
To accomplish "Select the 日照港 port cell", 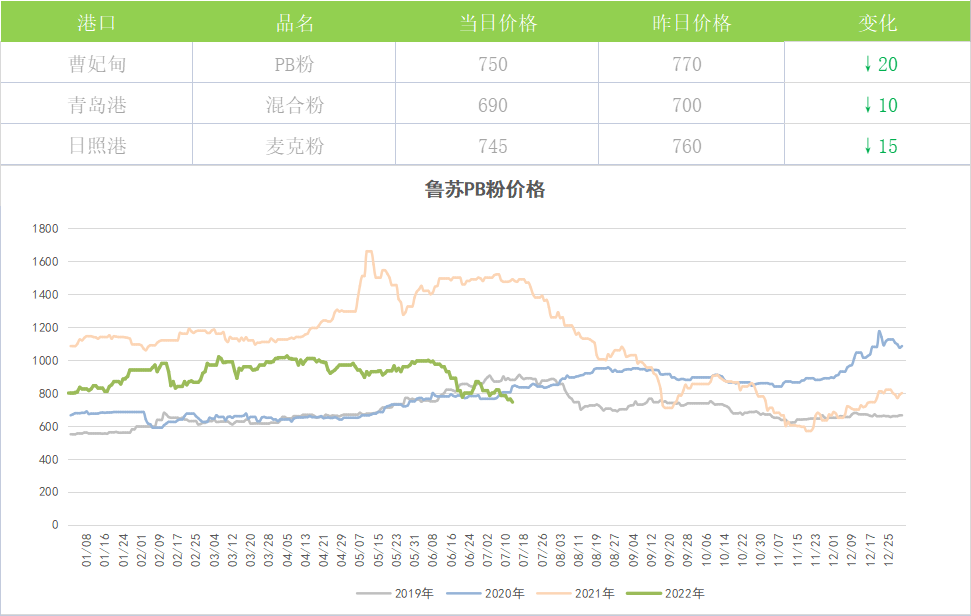I will click(96, 146).
